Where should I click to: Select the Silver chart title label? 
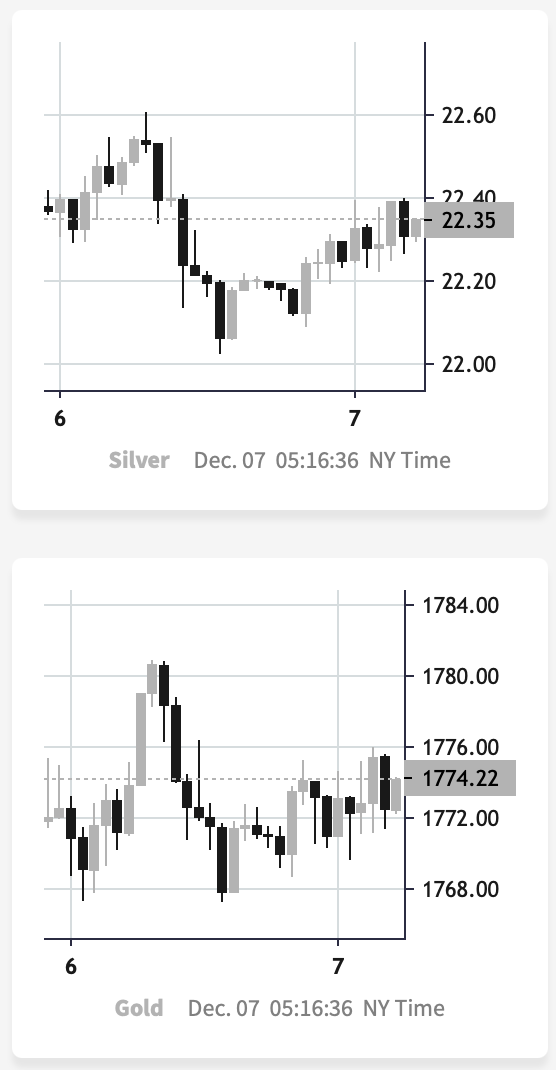(138, 460)
